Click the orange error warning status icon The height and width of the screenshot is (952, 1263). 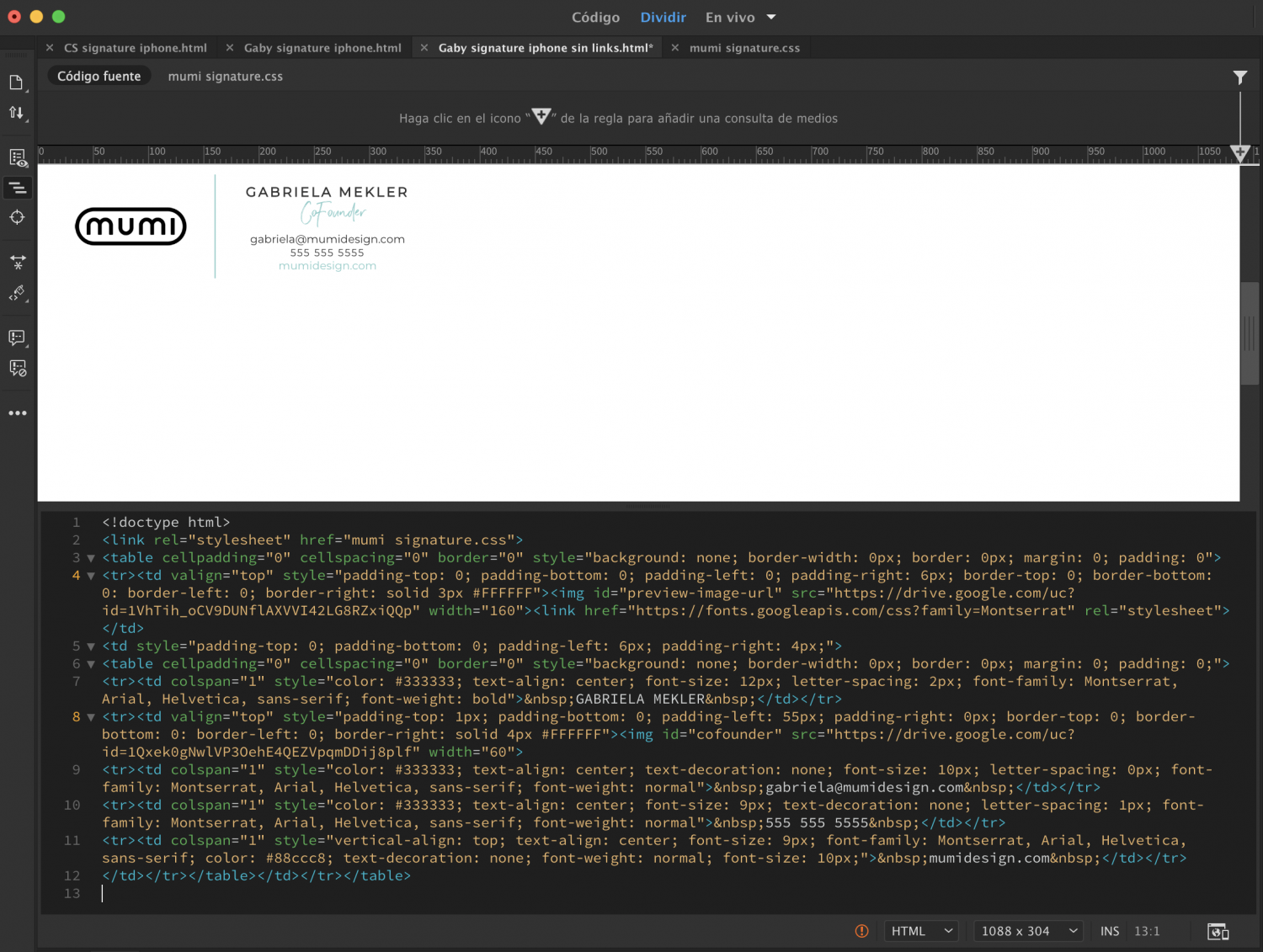point(861,931)
